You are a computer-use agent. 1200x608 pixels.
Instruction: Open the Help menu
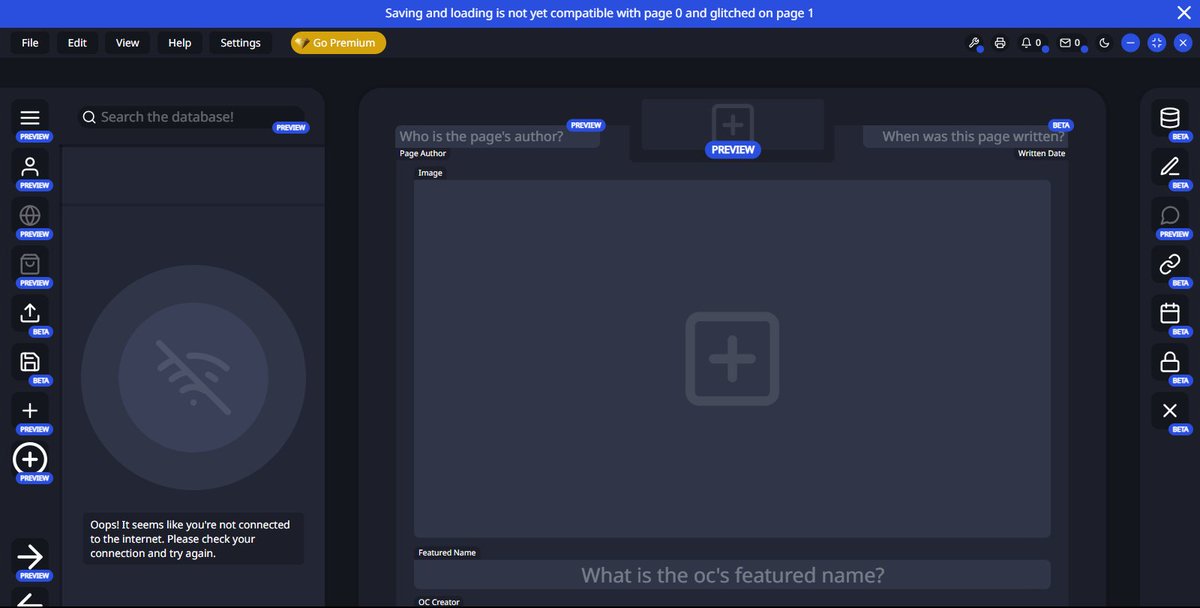point(180,43)
